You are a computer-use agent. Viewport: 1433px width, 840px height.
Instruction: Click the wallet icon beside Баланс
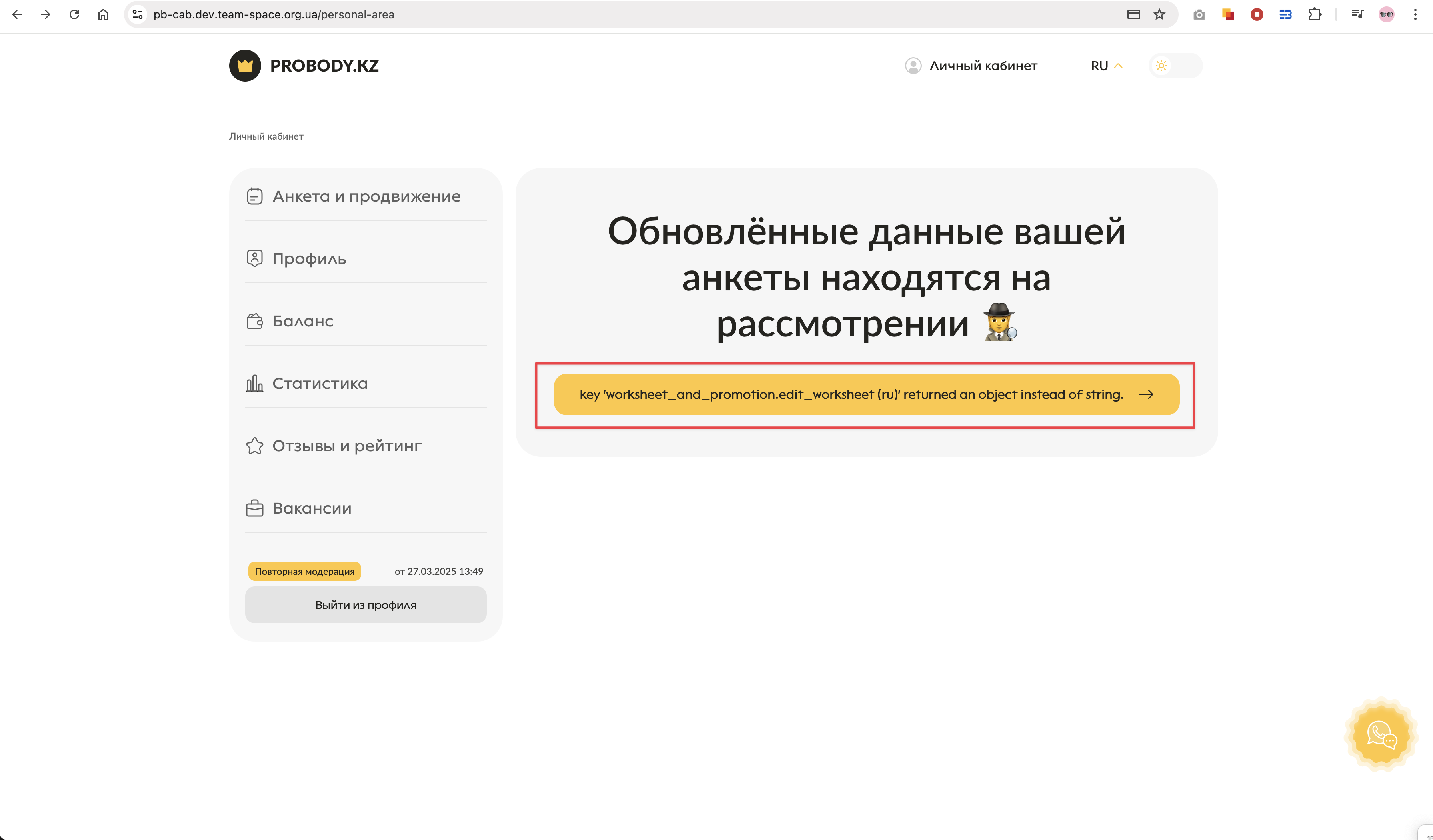tap(254, 321)
